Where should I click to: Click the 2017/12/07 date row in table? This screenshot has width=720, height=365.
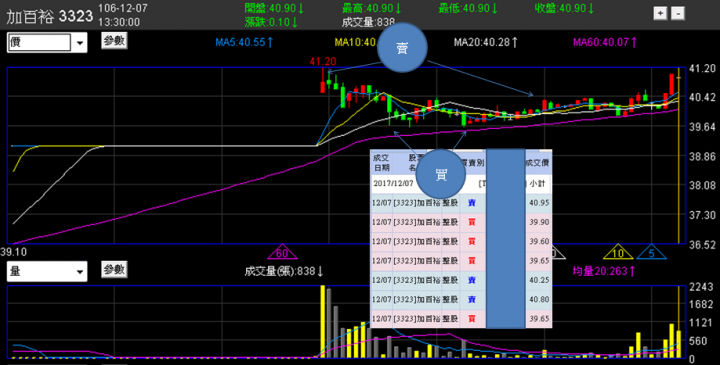tap(394, 183)
